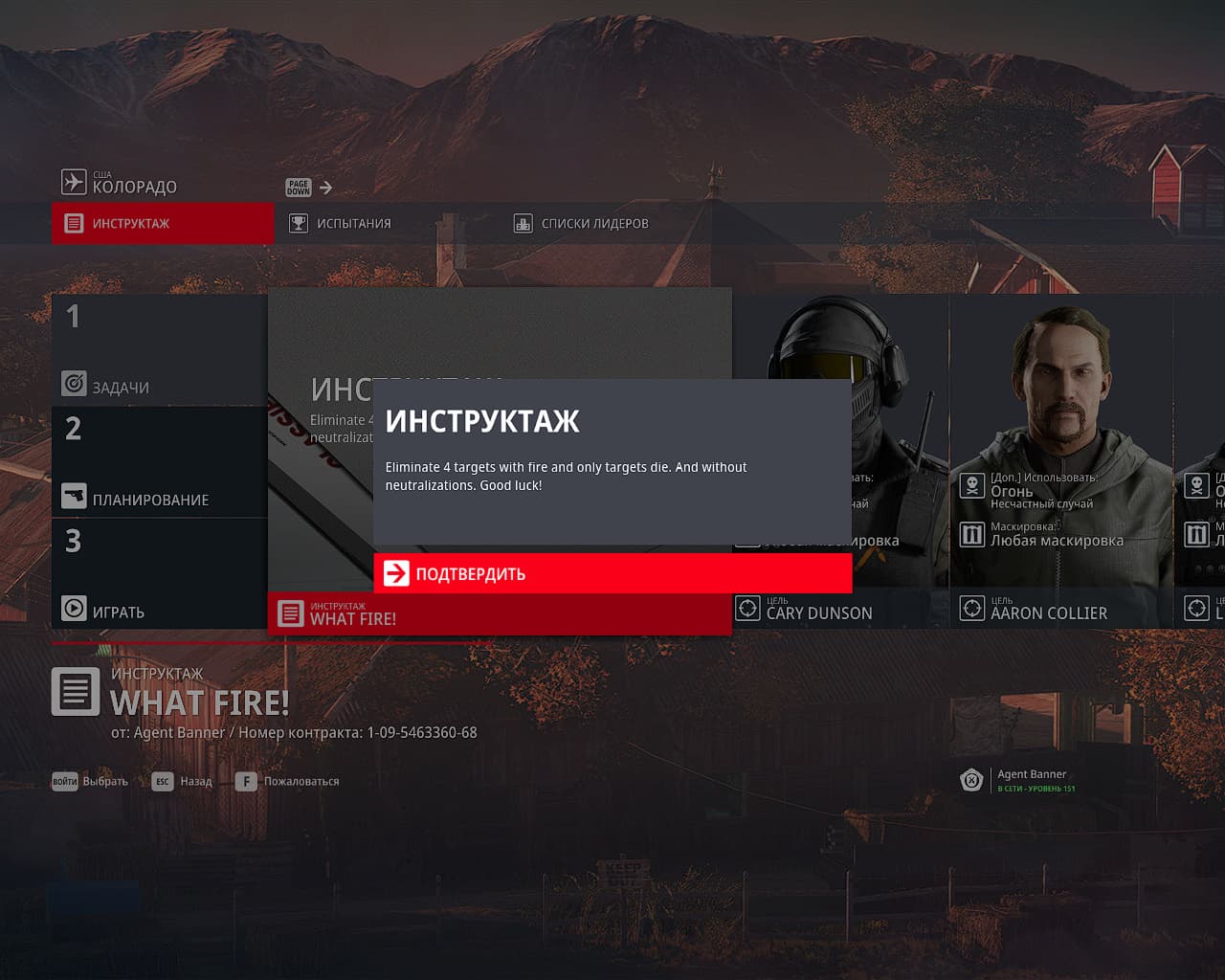
Task: Click the crosshair icon beside AARON COLLIER
Action: [972, 608]
